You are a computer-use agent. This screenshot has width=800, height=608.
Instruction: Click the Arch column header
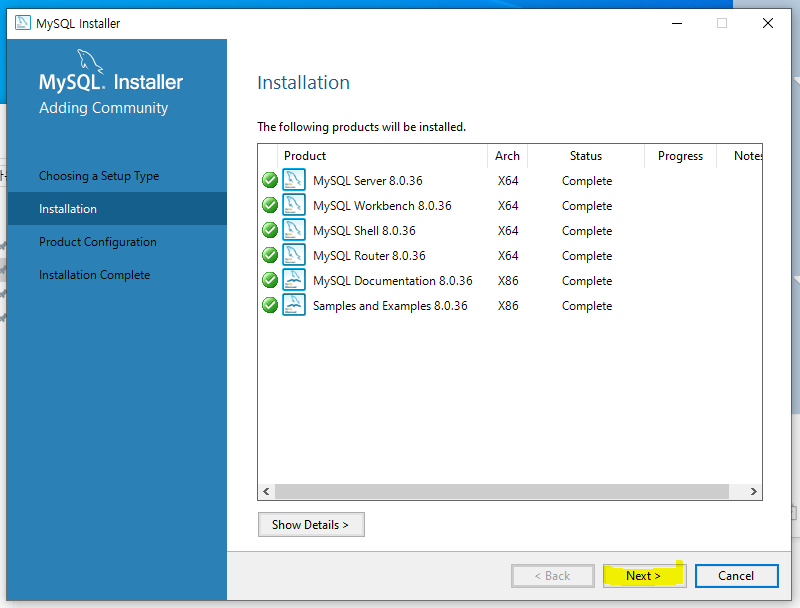point(507,156)
